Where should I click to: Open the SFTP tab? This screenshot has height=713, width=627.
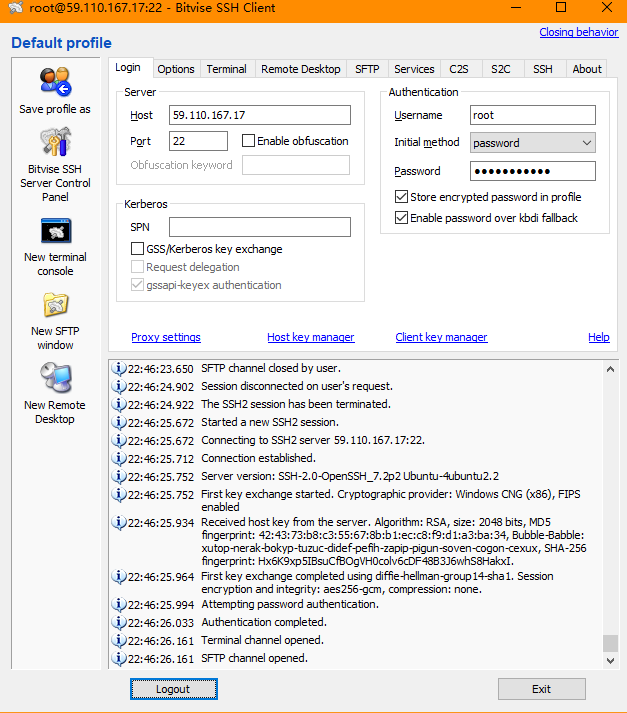(367, 69)
